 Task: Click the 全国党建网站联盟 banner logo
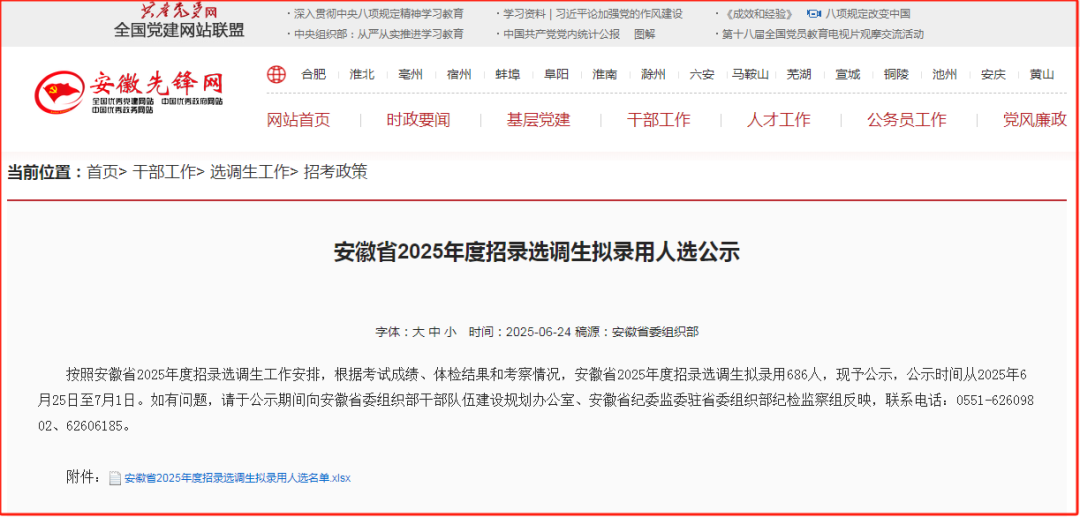coord(179,21)
